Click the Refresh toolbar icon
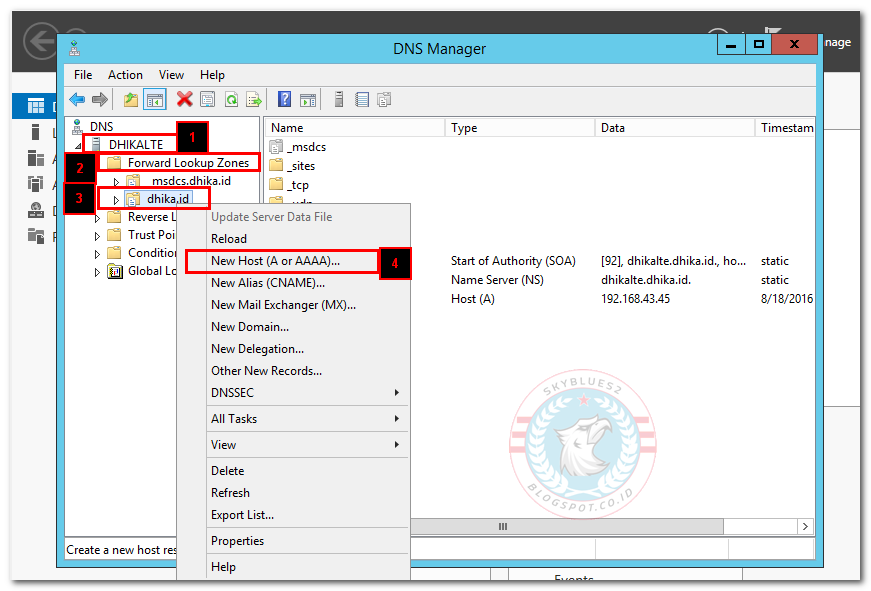The height and width of the screenshot is (591, 871). point(230,99)
